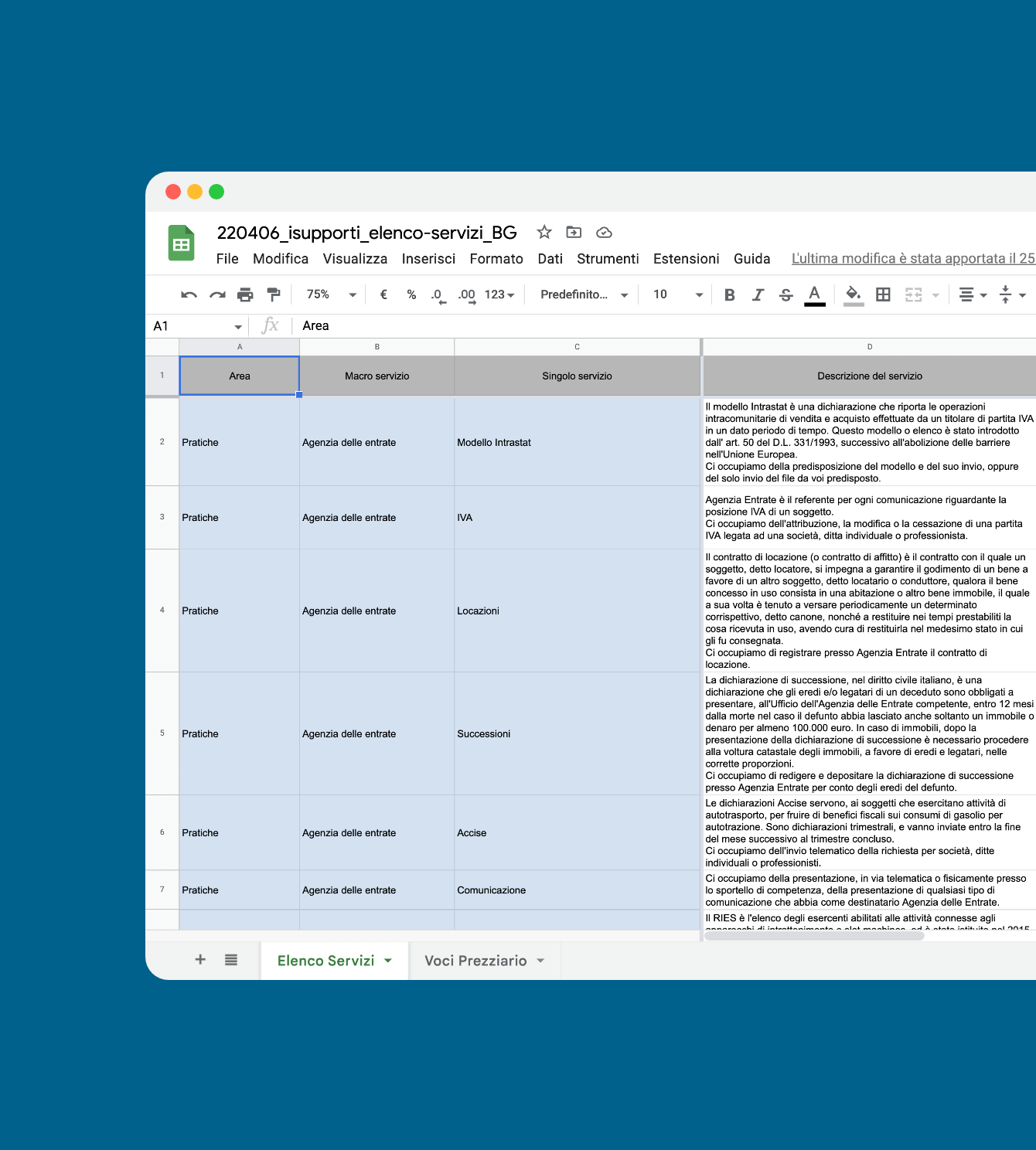Open the vertical align dropdown
The image size is (1036, 1150).
(x=1012, y=294)
